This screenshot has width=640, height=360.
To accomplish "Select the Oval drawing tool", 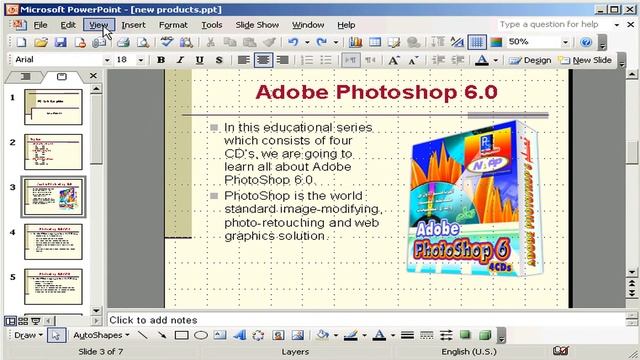I will [x=200, y=336].
